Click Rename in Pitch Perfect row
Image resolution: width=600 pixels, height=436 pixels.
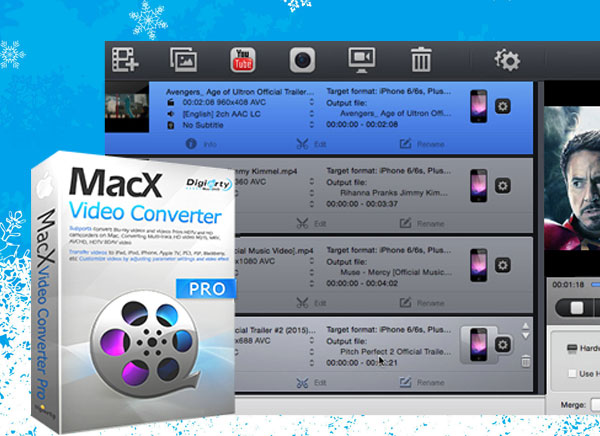coord(422,382)
